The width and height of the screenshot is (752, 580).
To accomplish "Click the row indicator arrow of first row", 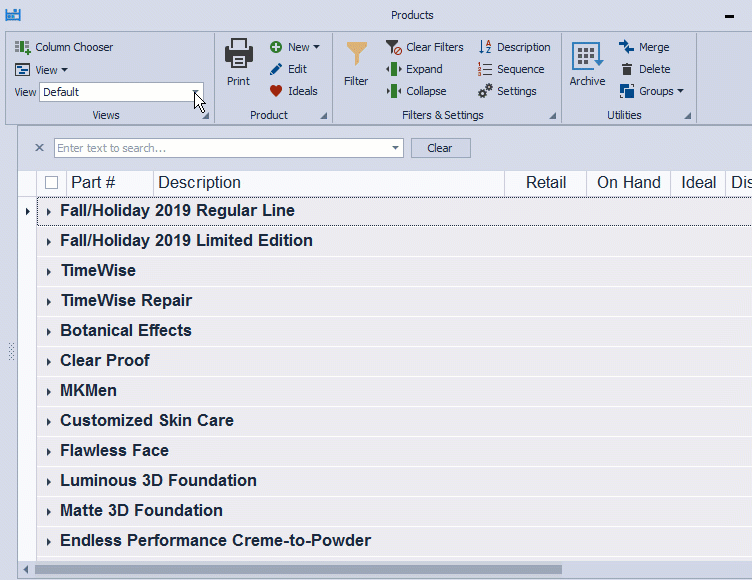I will tap(27, 211).
